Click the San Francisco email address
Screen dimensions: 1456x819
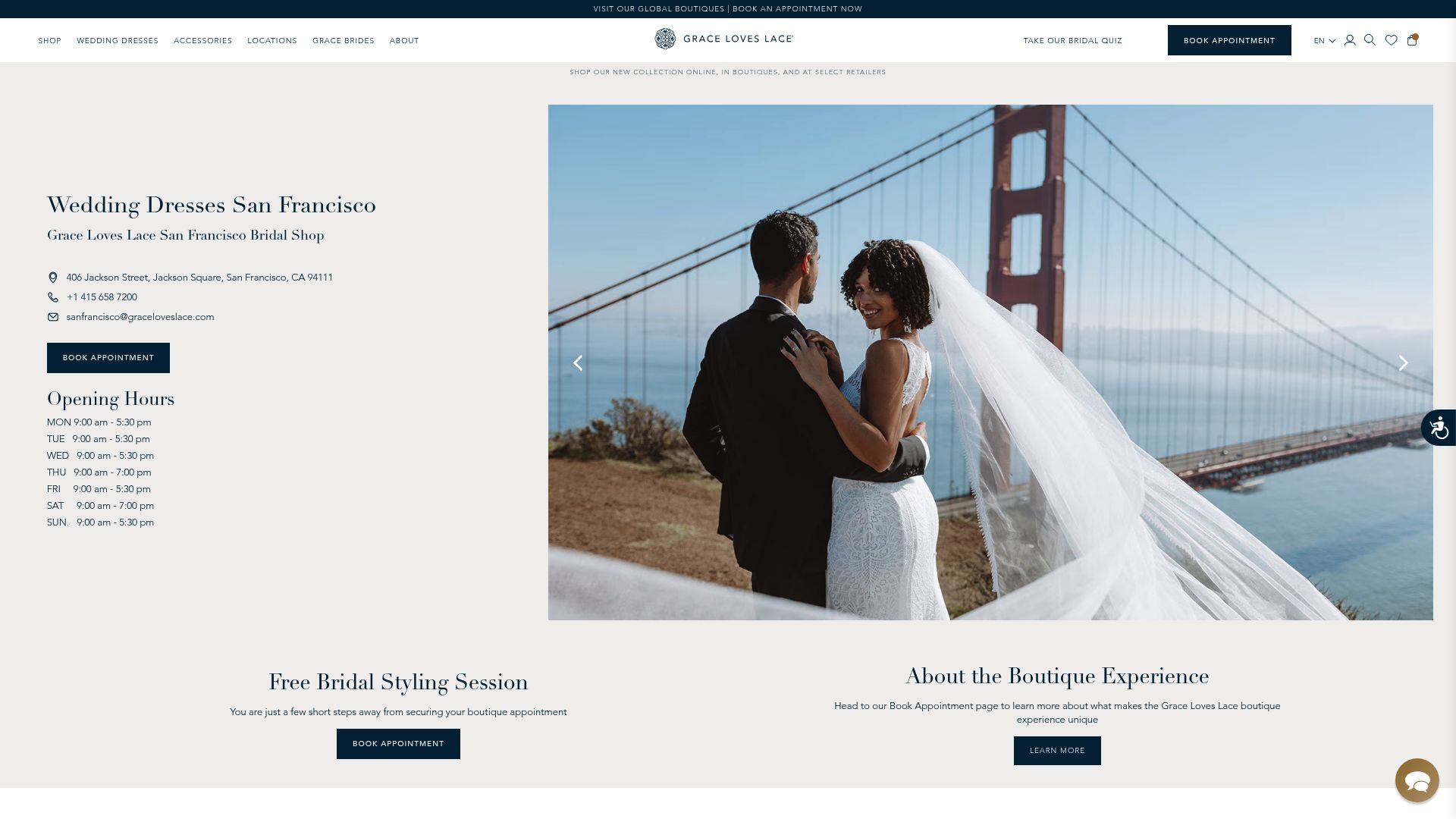140,317
